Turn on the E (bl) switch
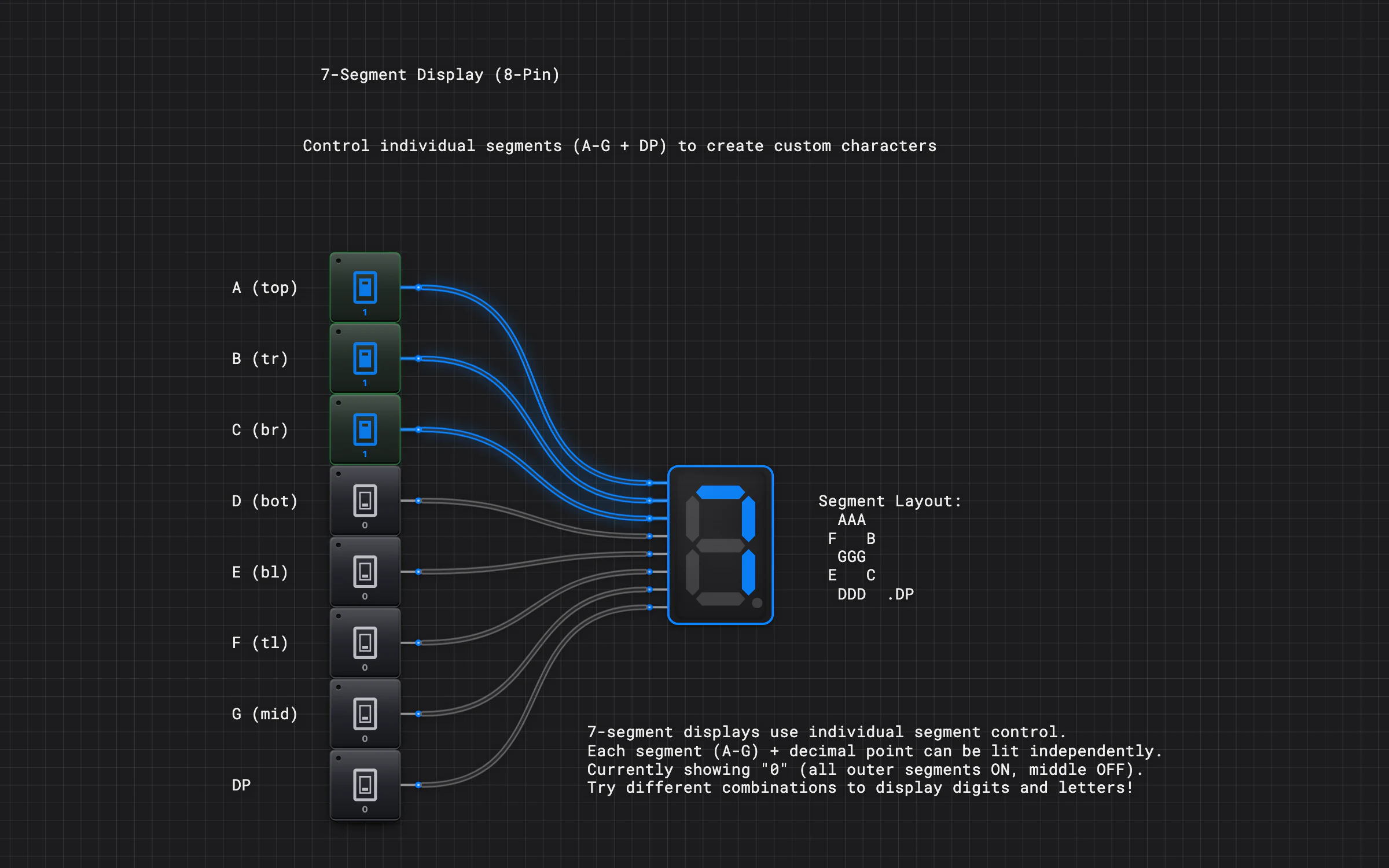The width and height of the screenshot is (1389, 868). 365,572
